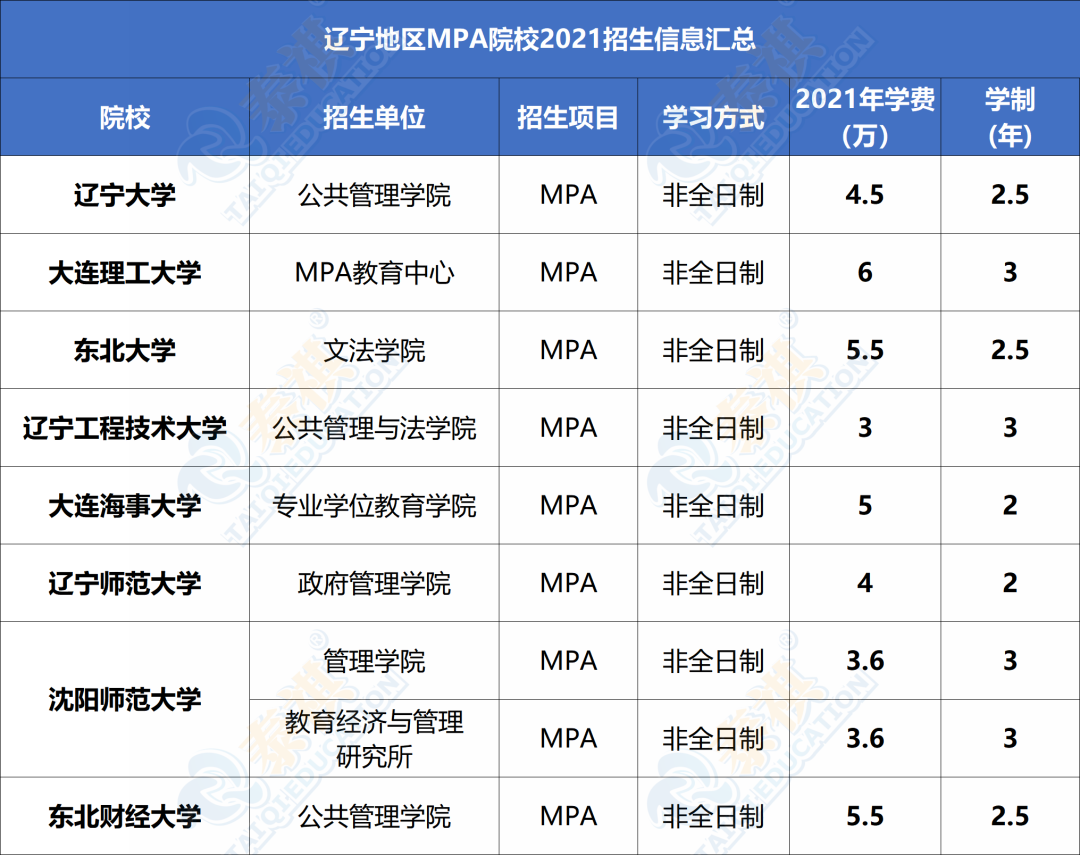Image resolution: width=1080 pixels, height=855 pixels.
Task: Click the 大连理工大学 school cell
Action: pos(125,273)
